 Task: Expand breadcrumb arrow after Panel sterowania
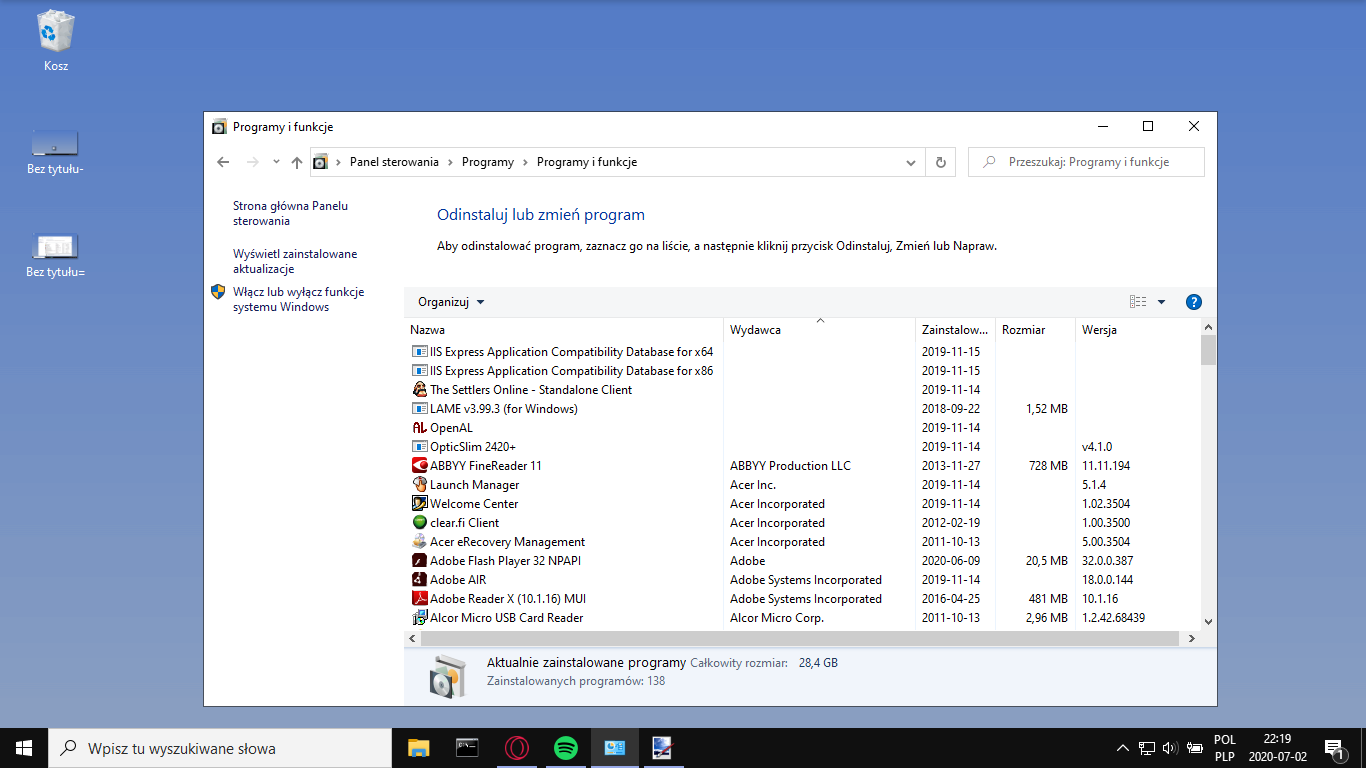451,162
